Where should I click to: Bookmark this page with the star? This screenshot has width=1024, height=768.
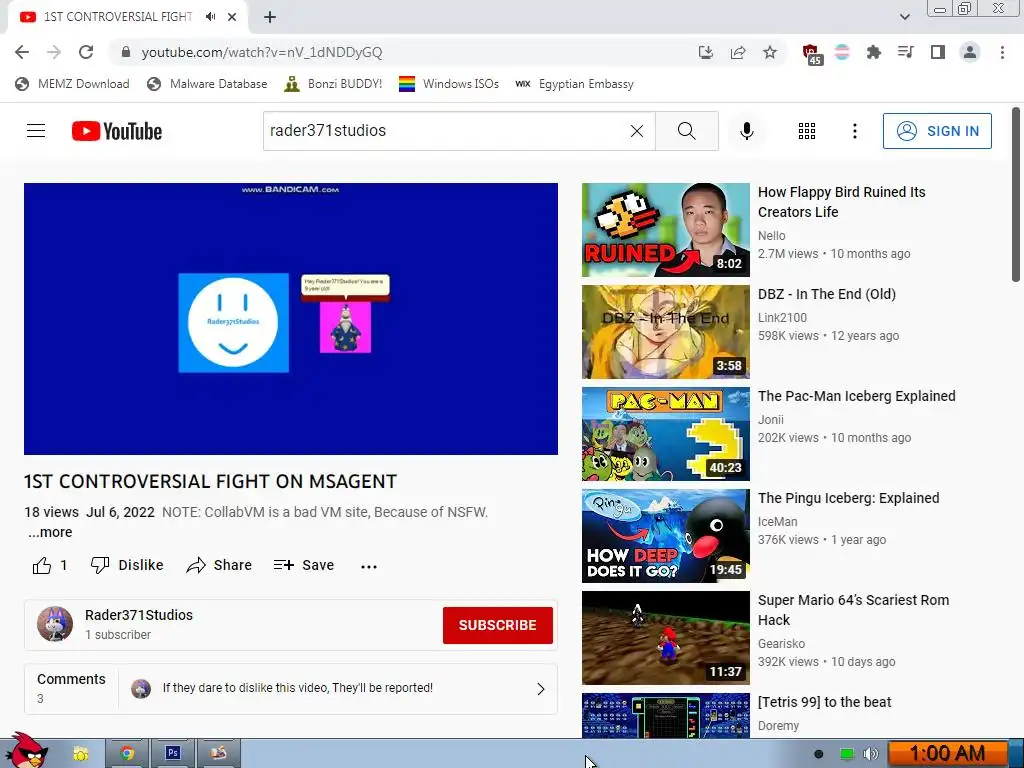[x=770, y=52]
